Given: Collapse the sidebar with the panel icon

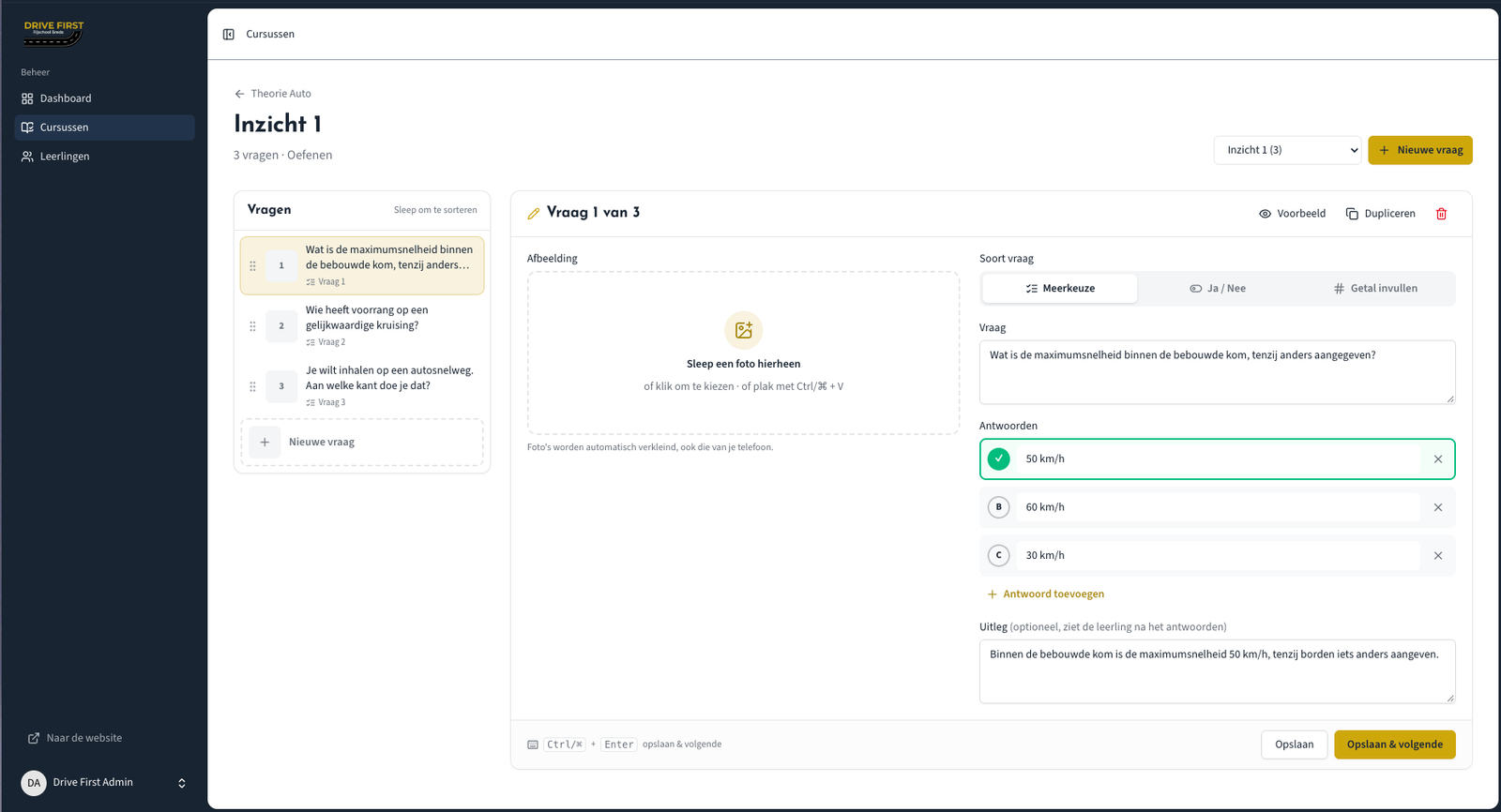Looking at the screenshot, I should (228, 35).
